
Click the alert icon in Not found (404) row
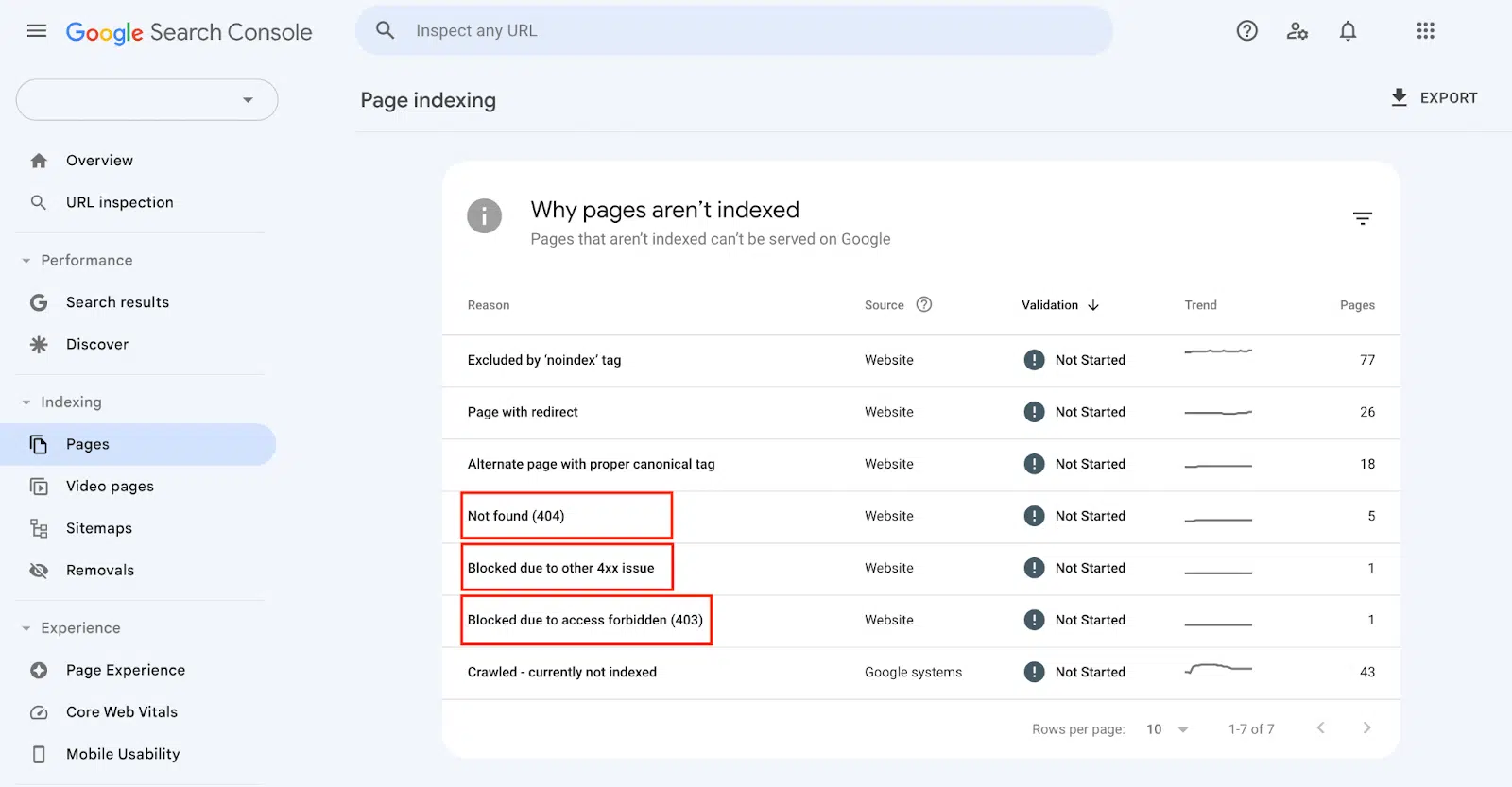1035,516
